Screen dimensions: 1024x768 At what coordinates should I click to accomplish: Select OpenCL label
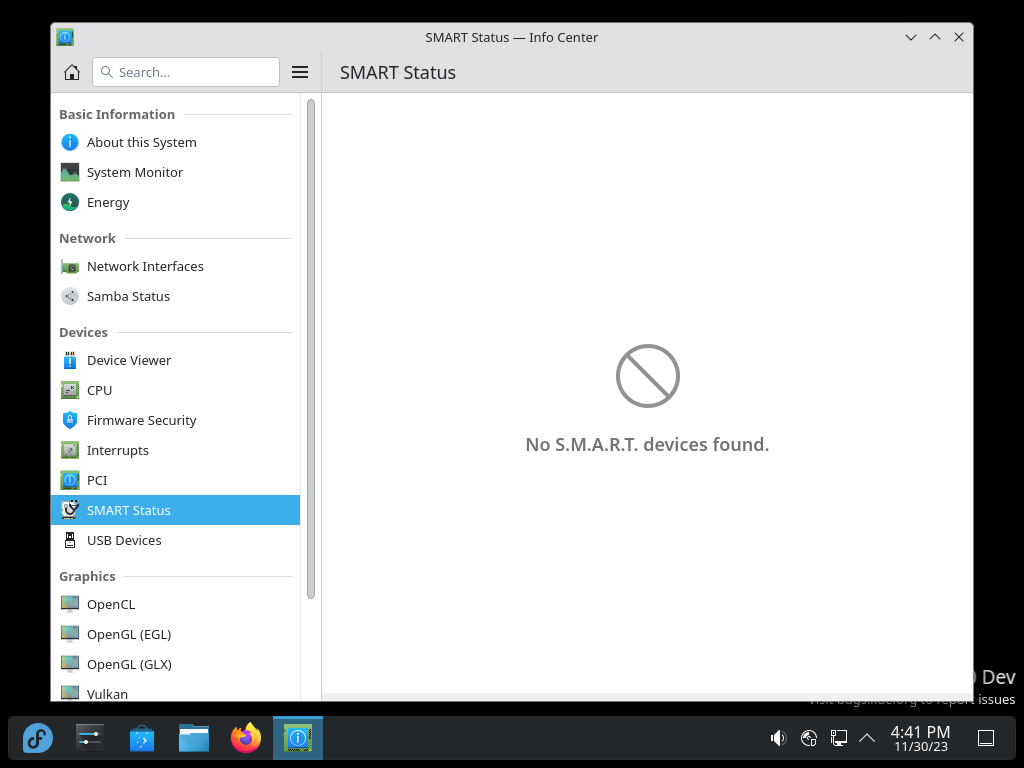point(111,605)
